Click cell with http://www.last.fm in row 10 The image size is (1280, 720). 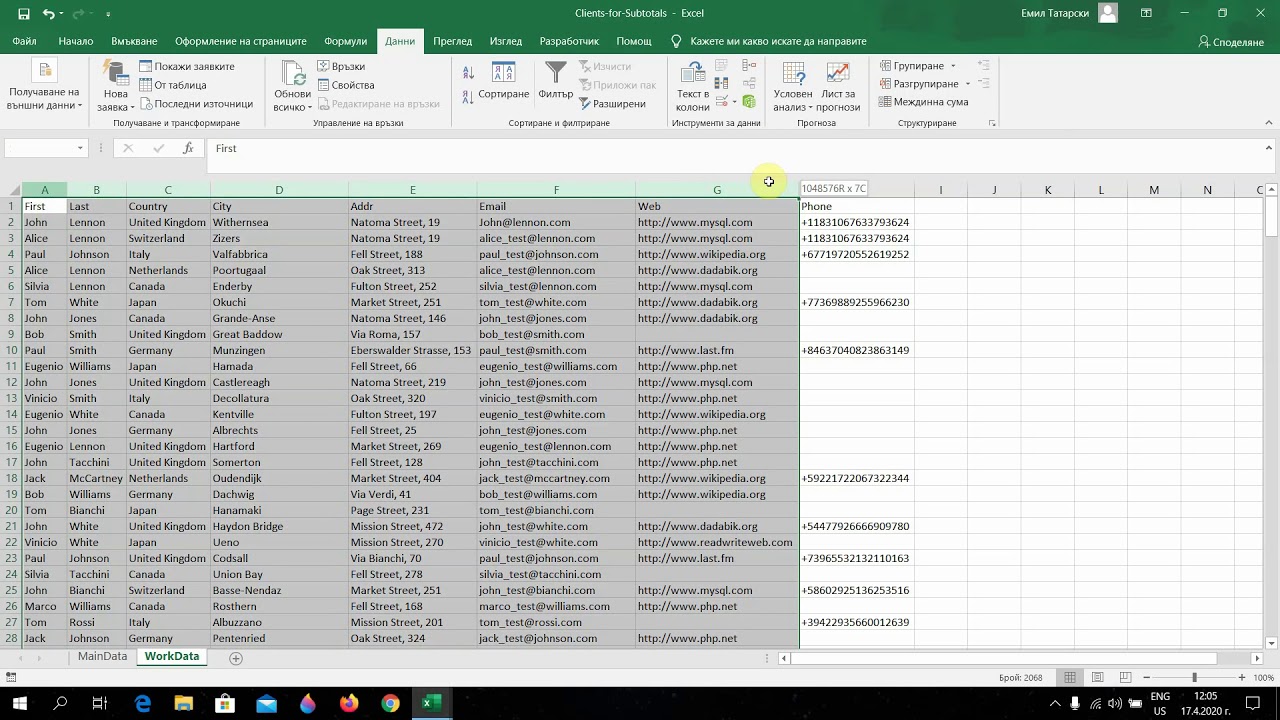716,350
